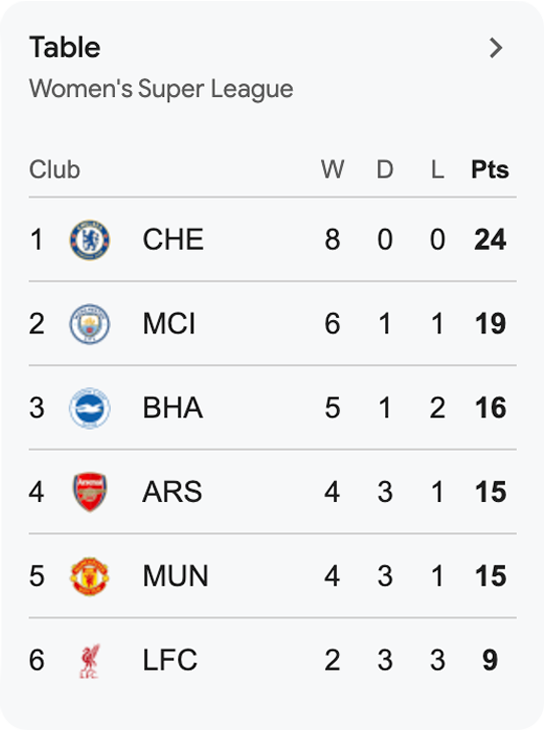Select the BHA team name
Screen dimensions: 546x734
[x=173, y=408]
